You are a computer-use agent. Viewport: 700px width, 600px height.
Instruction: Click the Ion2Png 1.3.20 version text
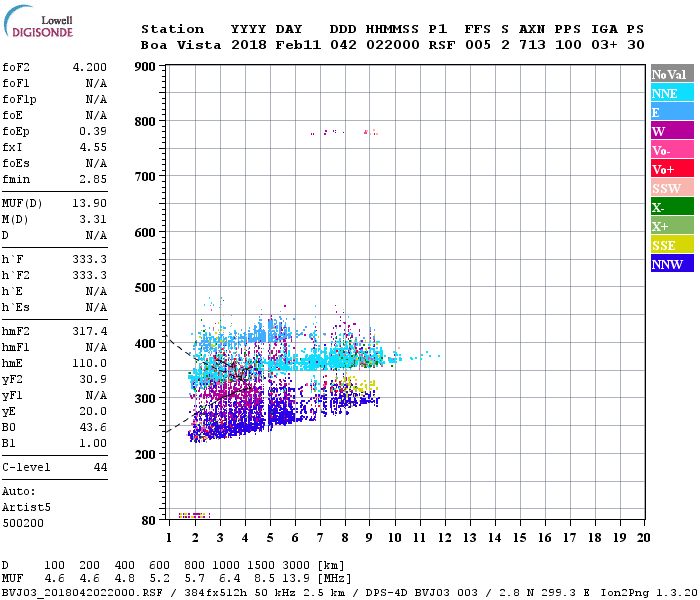click(x=649, y=593)
